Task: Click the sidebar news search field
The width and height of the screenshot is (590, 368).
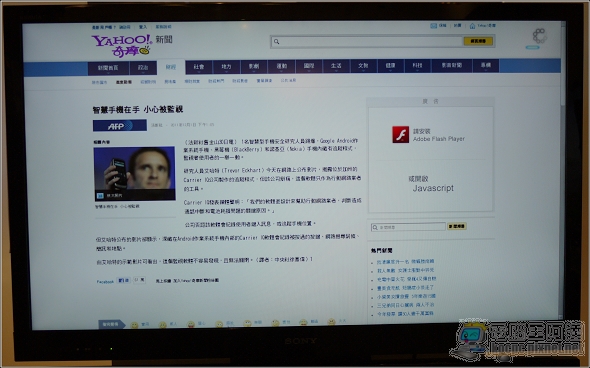Action: (408, 227)
